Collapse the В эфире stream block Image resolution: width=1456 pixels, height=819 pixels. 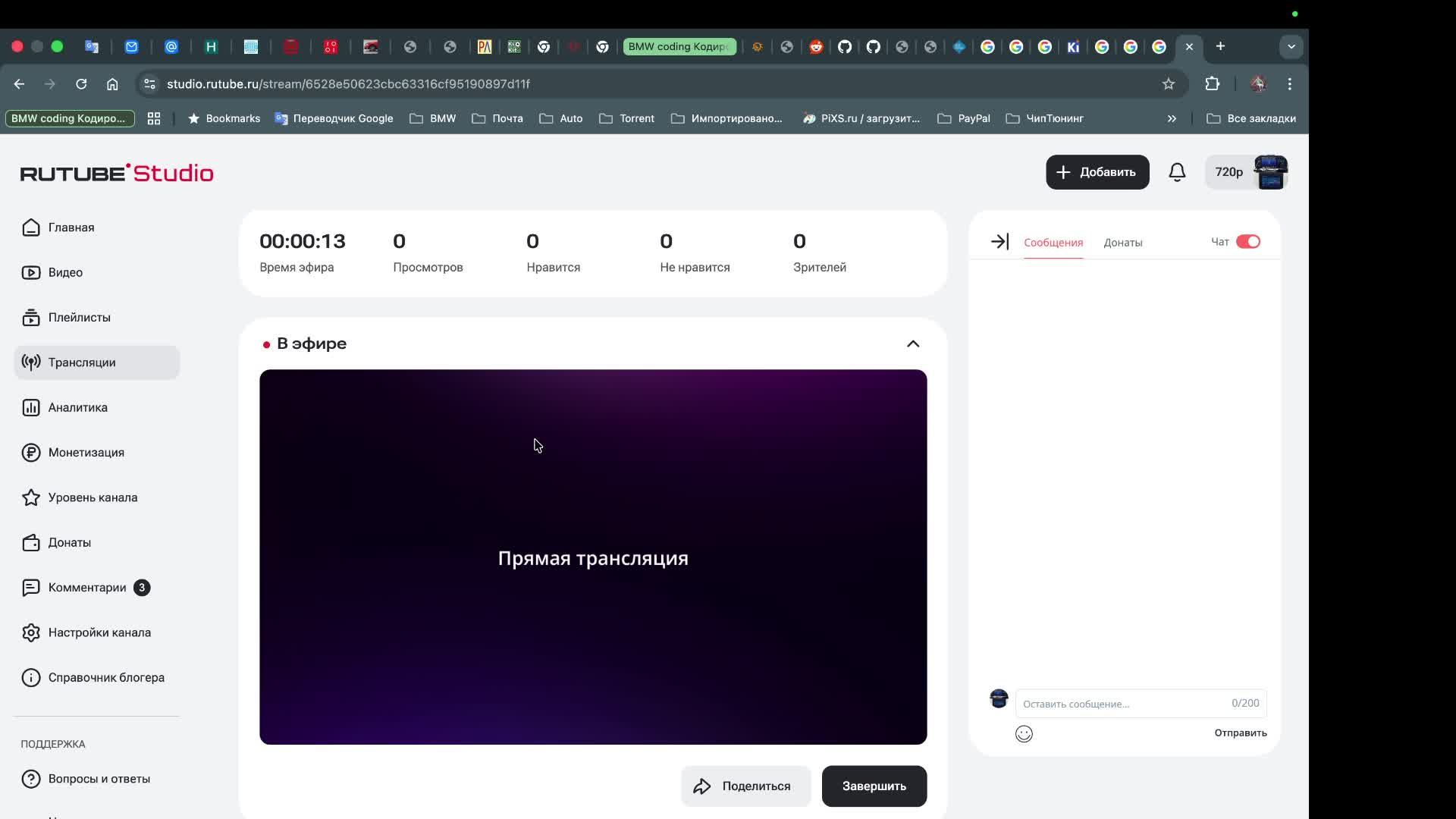(912, 344)
